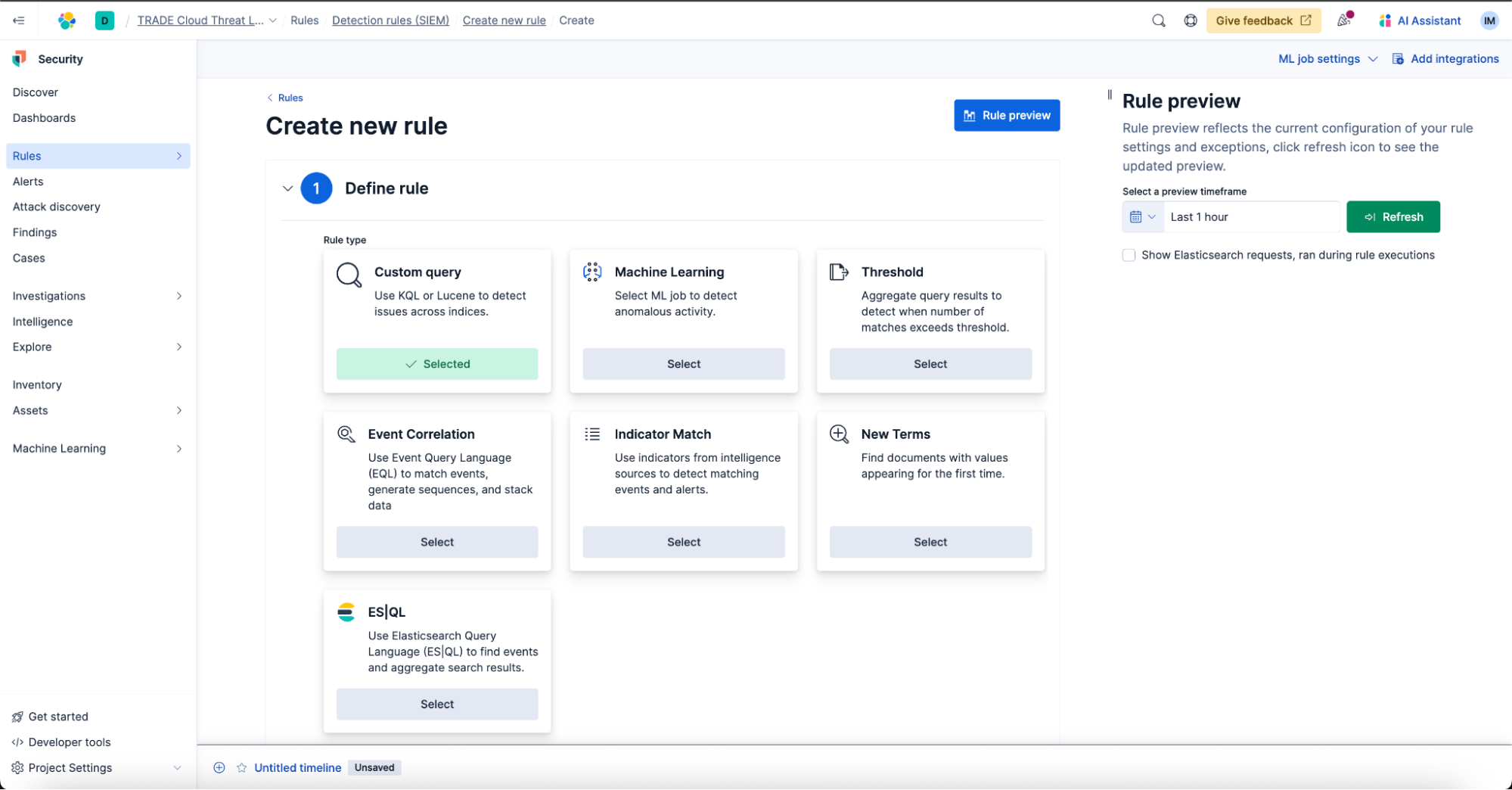
Task: Open Alerts in the sidebar
Action: tap(28, 182)
